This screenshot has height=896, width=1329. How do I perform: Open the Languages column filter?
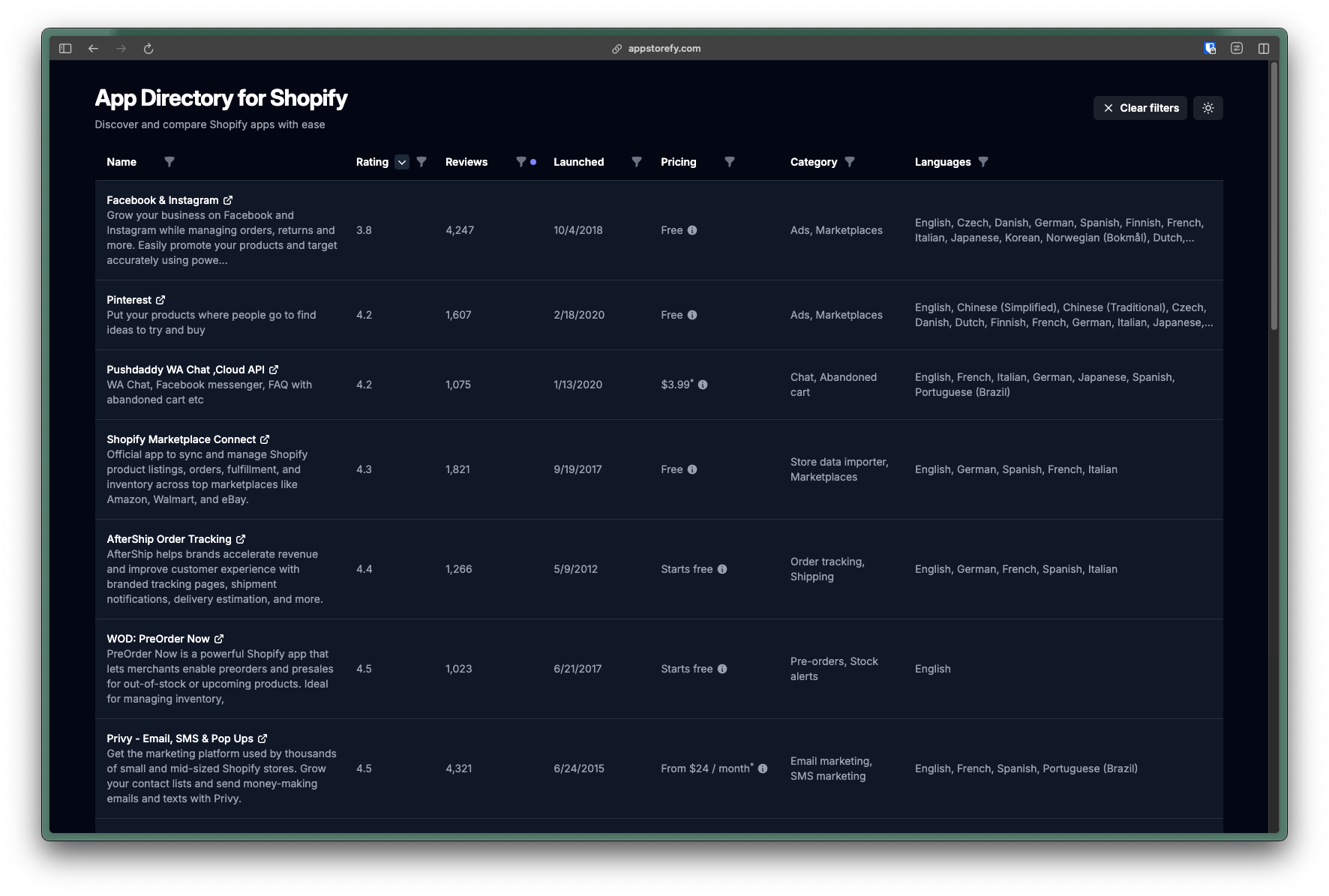pos(982,162)
